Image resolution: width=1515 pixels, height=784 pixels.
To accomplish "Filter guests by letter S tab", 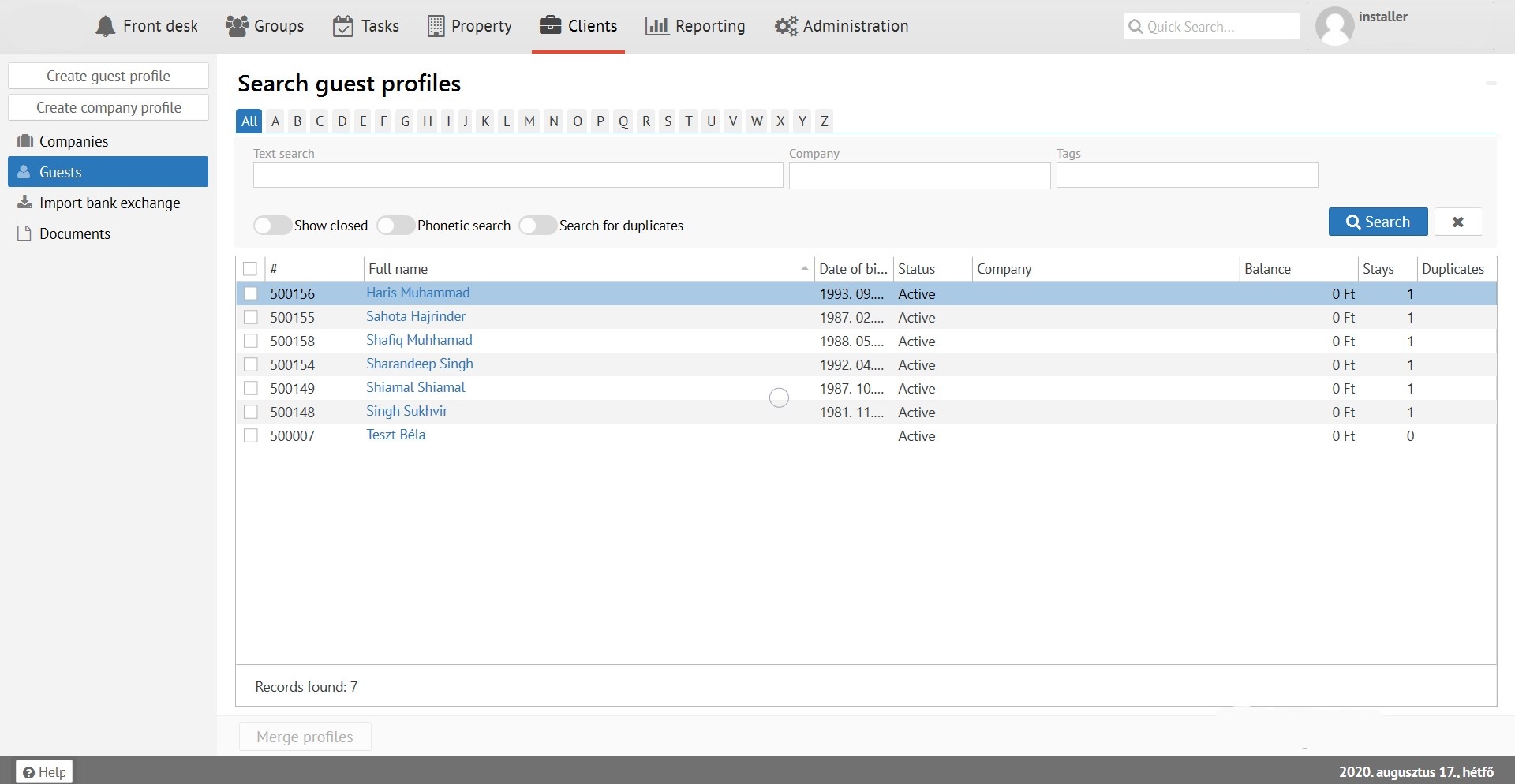I will pyautogui.click(x=668, y=121).
